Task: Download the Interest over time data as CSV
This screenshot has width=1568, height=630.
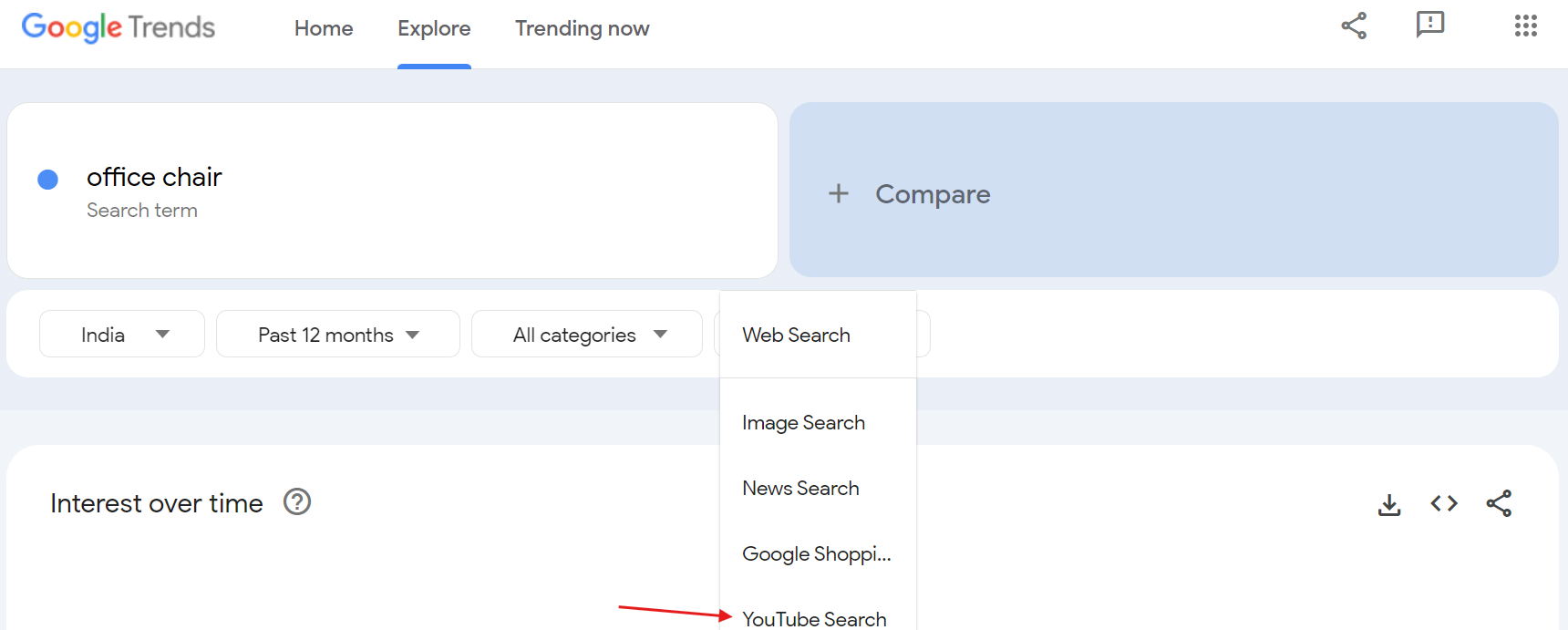Action: (1389, 502)
